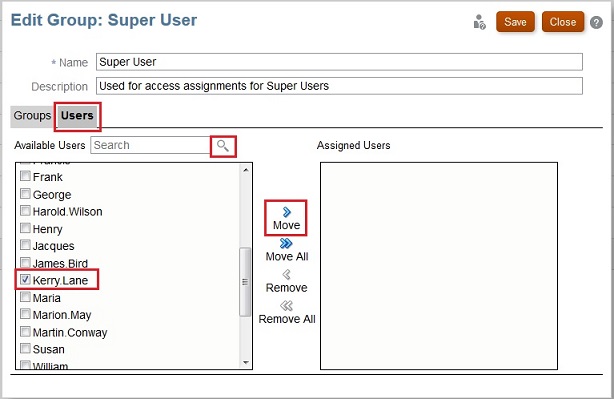Screen dimensions: 614x399
Task: Enable the Henry checkbox
Action: [x=25, y=228]
